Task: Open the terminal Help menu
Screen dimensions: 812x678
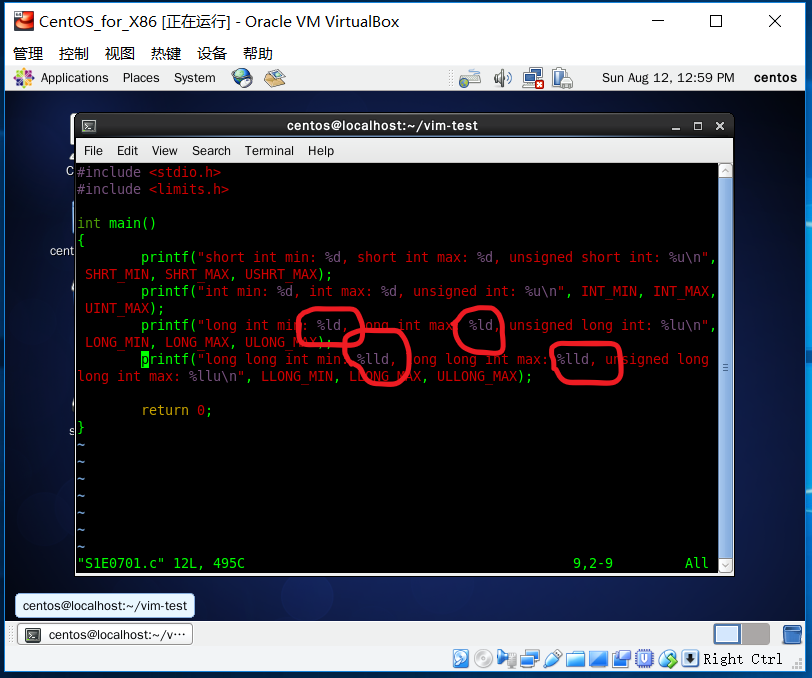Action: pos(321,151)
